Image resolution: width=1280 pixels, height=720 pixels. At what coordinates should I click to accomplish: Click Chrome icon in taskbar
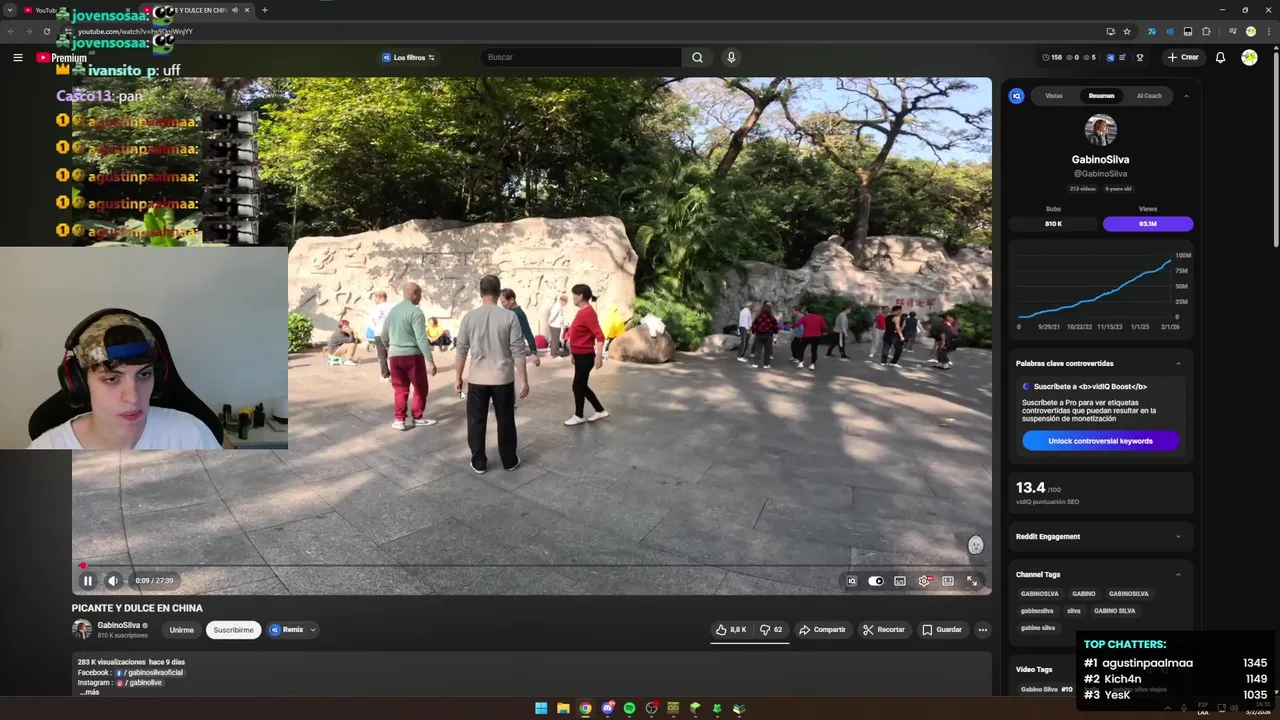point(585,708)
